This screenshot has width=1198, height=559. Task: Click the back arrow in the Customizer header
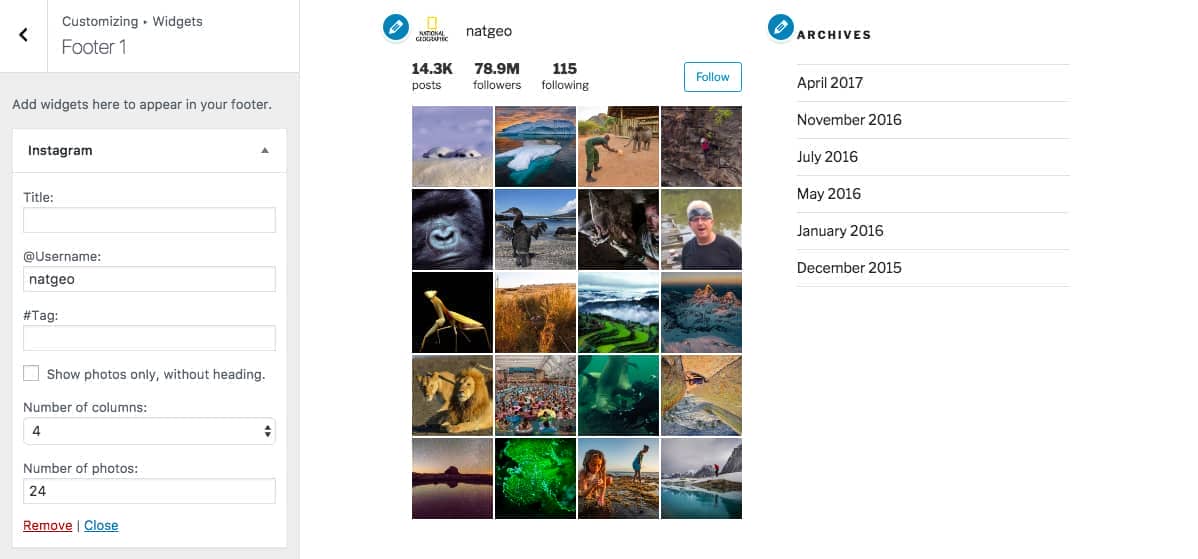tap(23, 35)
